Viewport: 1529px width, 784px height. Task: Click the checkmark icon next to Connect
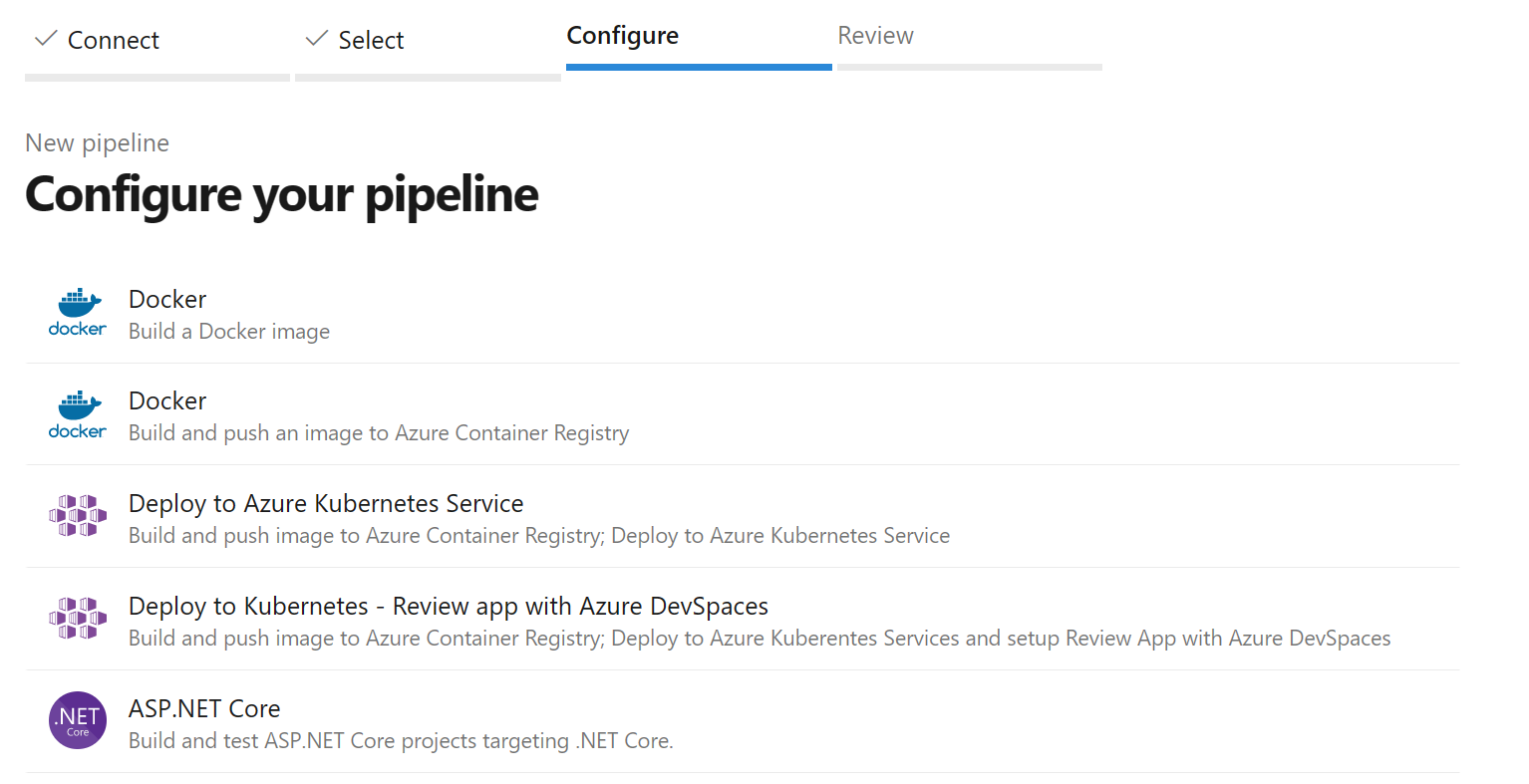(x=46, y=39)
